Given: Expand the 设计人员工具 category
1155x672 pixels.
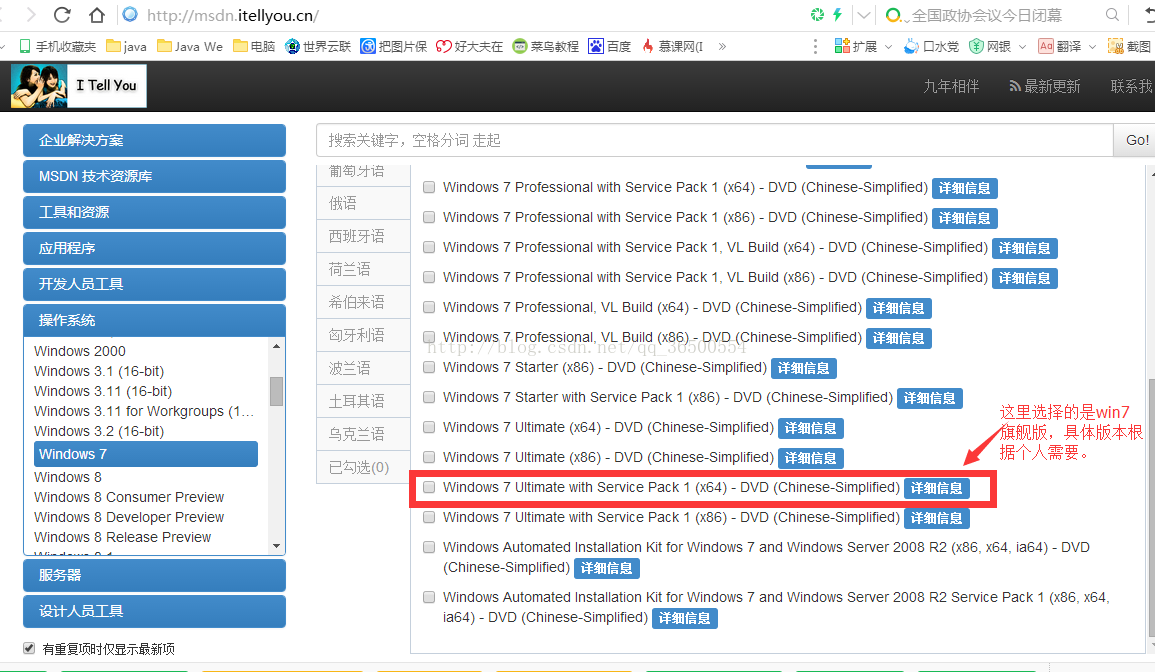Looking at the screenshot, I should [154, 611].
